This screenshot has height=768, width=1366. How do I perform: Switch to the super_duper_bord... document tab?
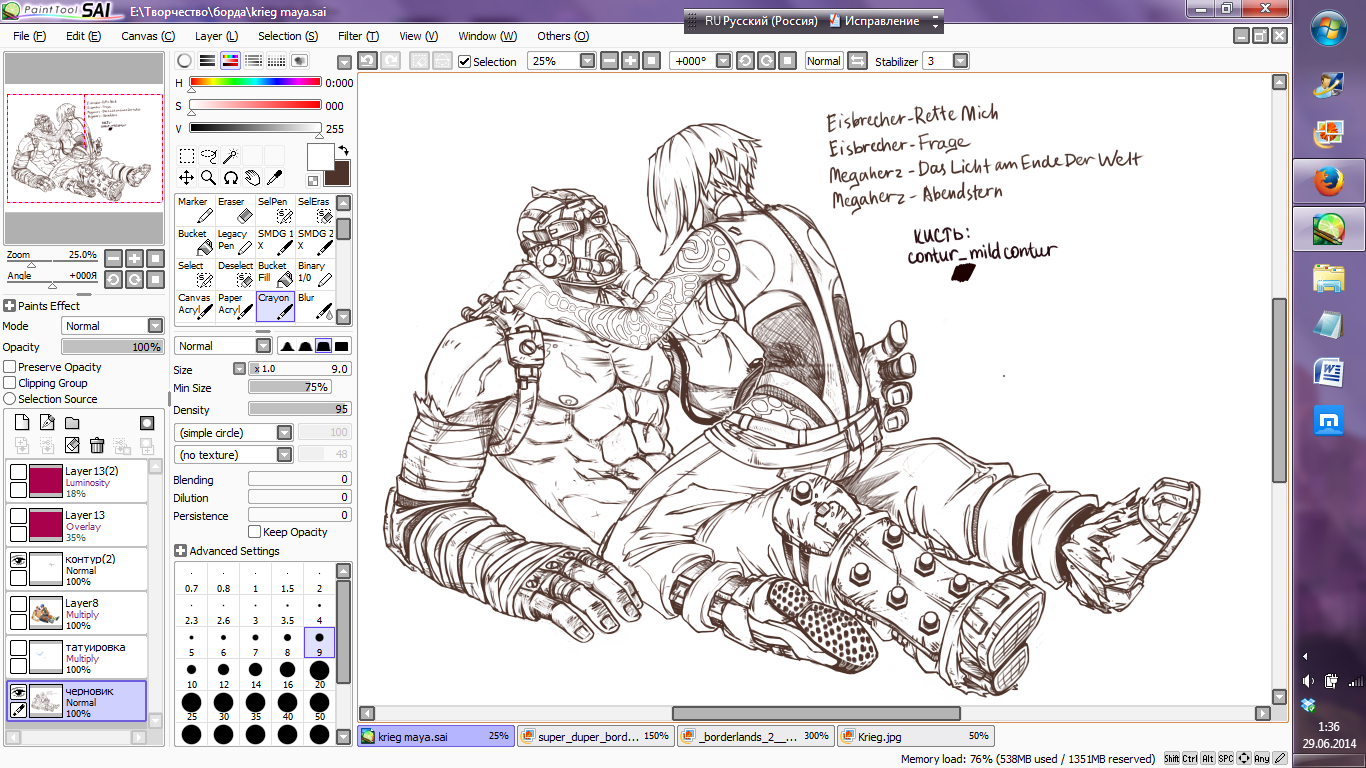coord(596,736)
